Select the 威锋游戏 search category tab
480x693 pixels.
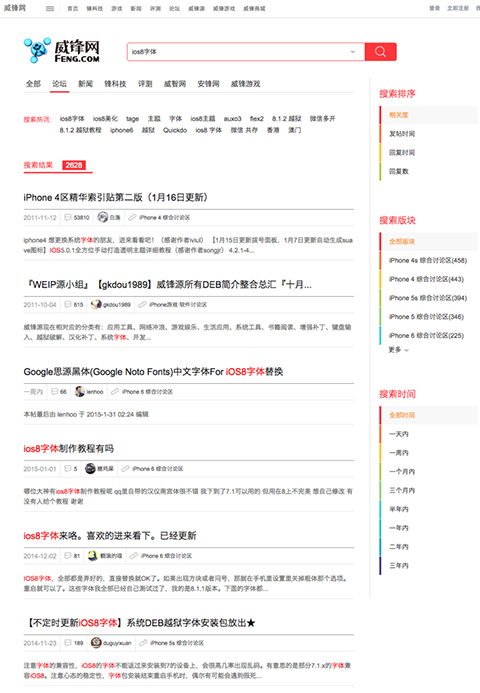(245, 84)
